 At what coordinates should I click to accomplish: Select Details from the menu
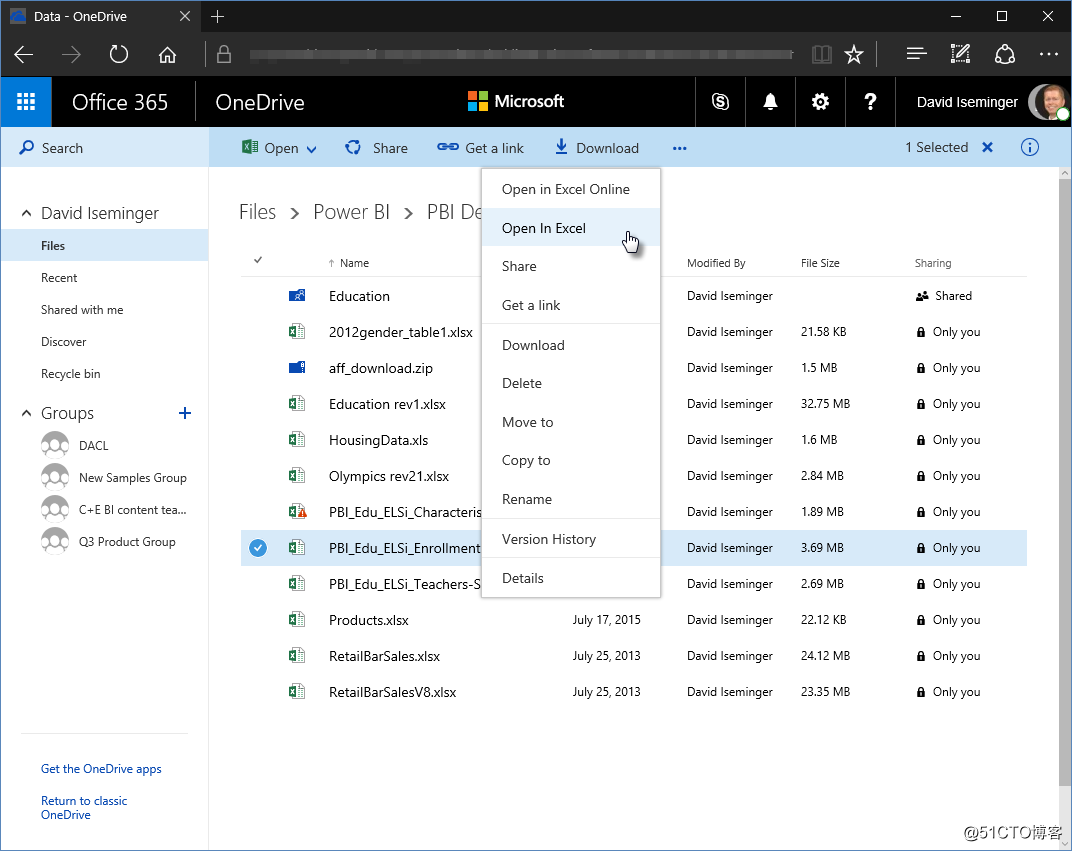click(x=571, y=578)
